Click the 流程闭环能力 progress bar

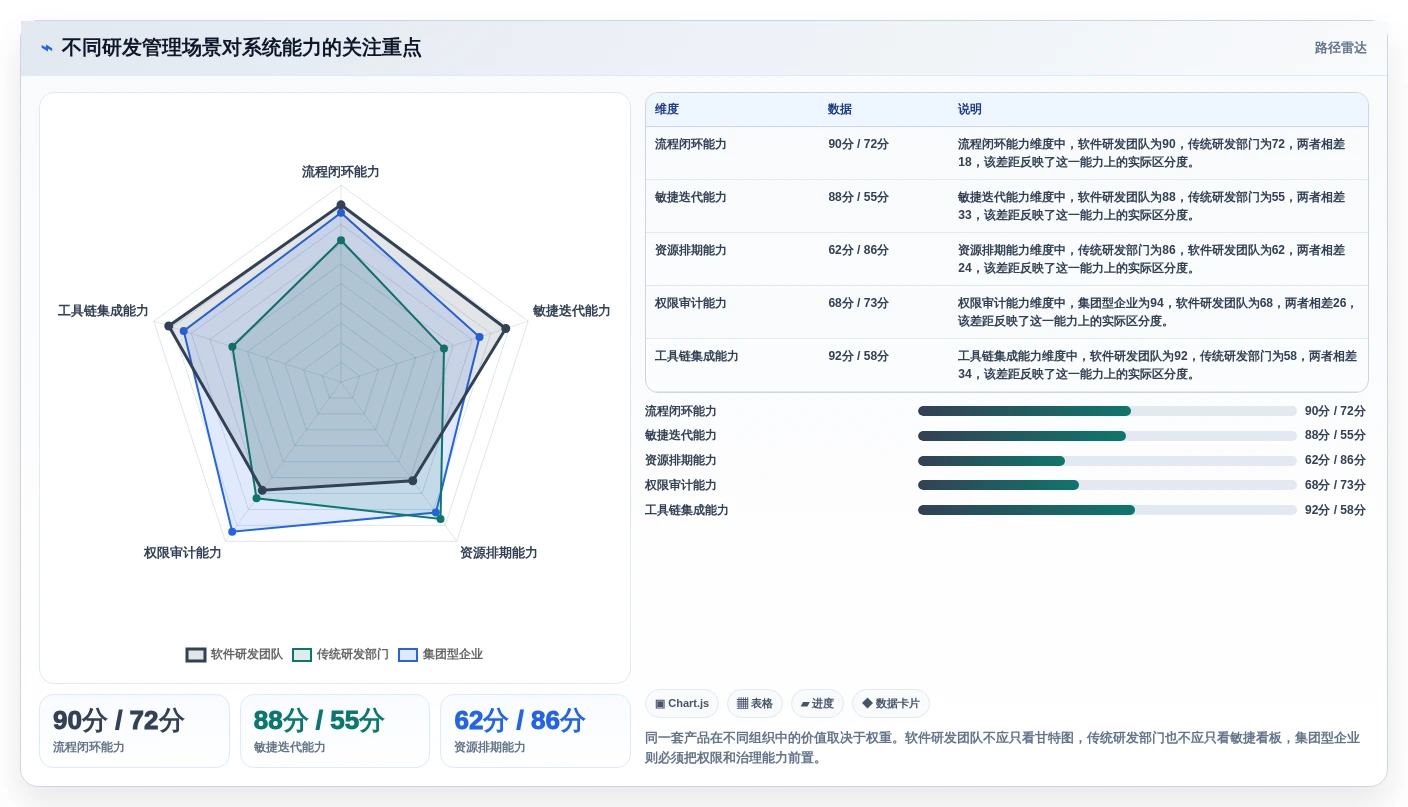[1107, 411]
